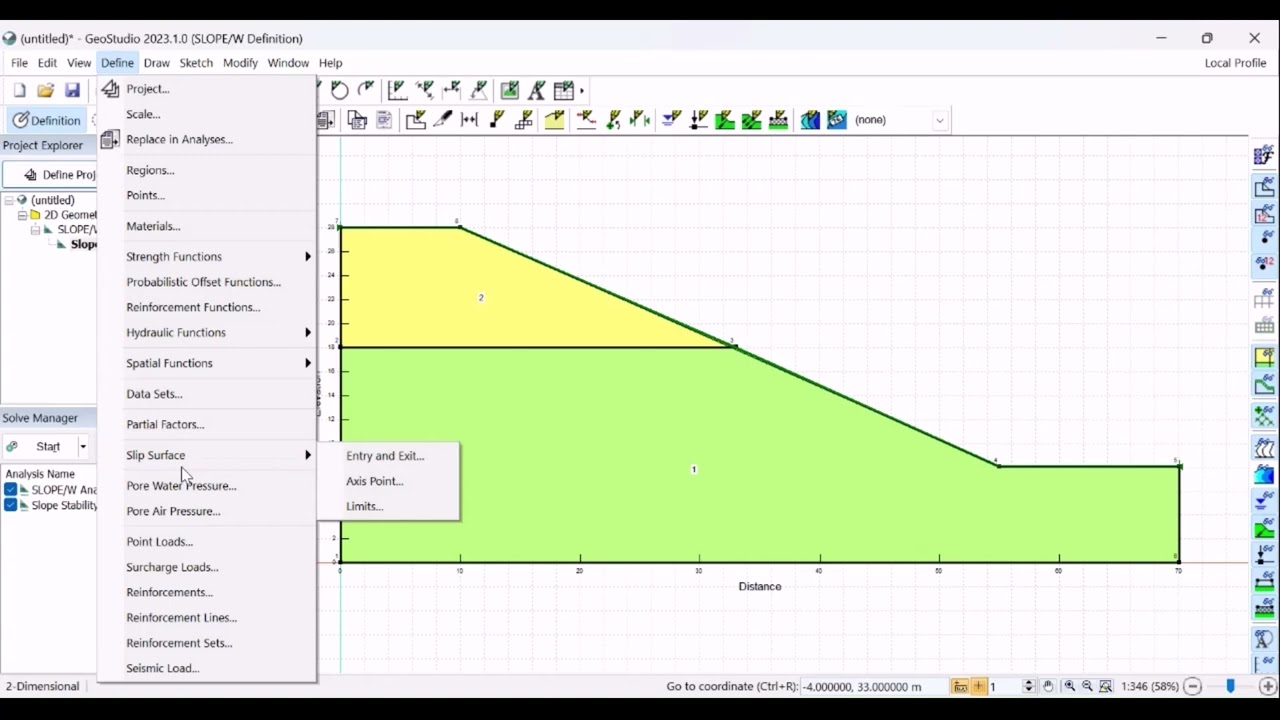Viewport: 1280px width, 720px height.
Task: Click the yellow material region icon on right toolbar
Action: 1264,357
